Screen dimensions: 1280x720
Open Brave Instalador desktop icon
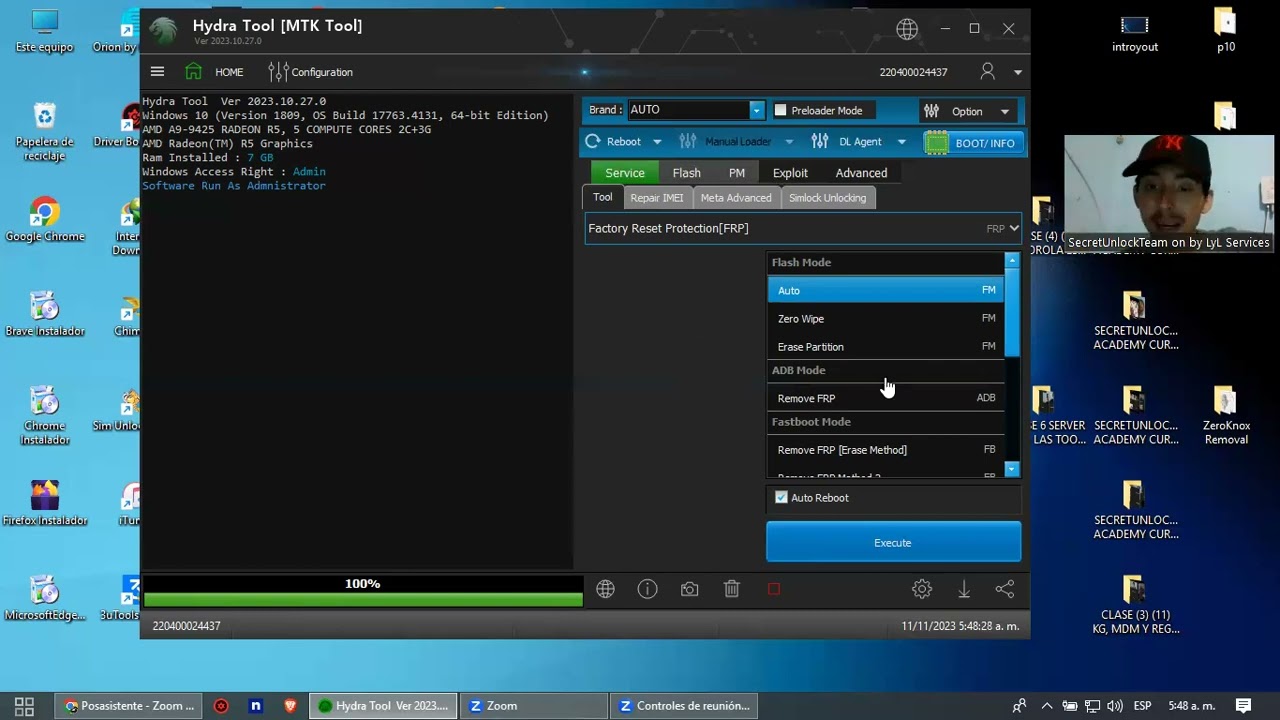[x=45, y=315]
